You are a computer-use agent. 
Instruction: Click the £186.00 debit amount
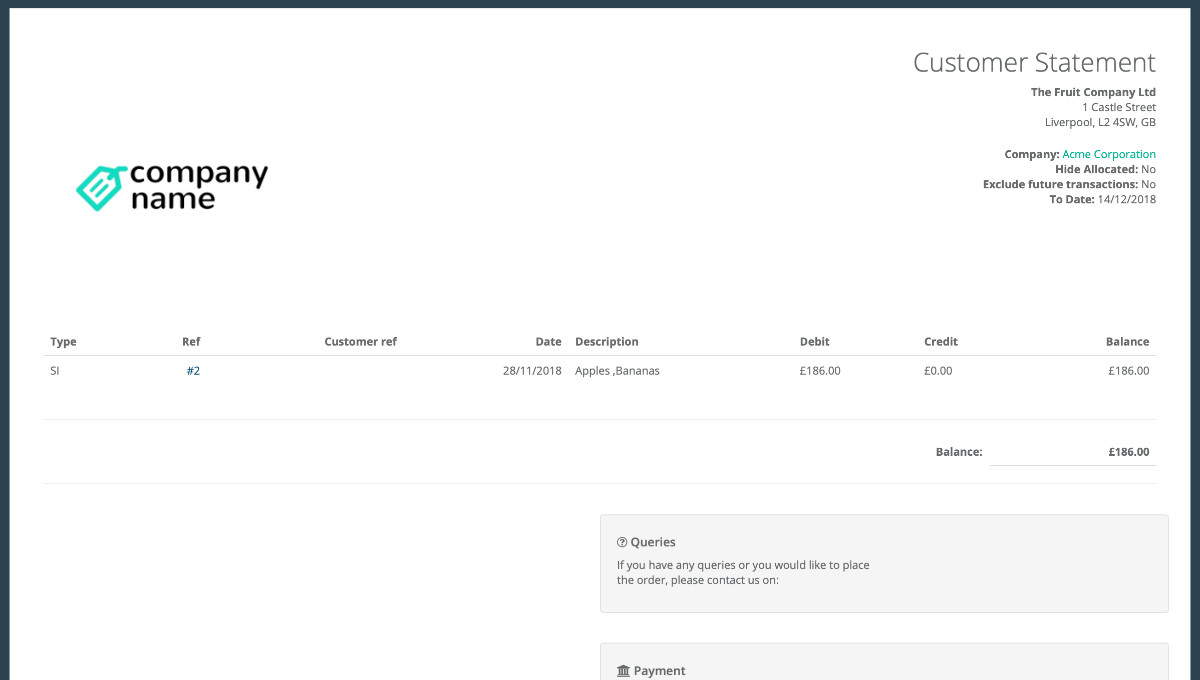click(820, 370)
